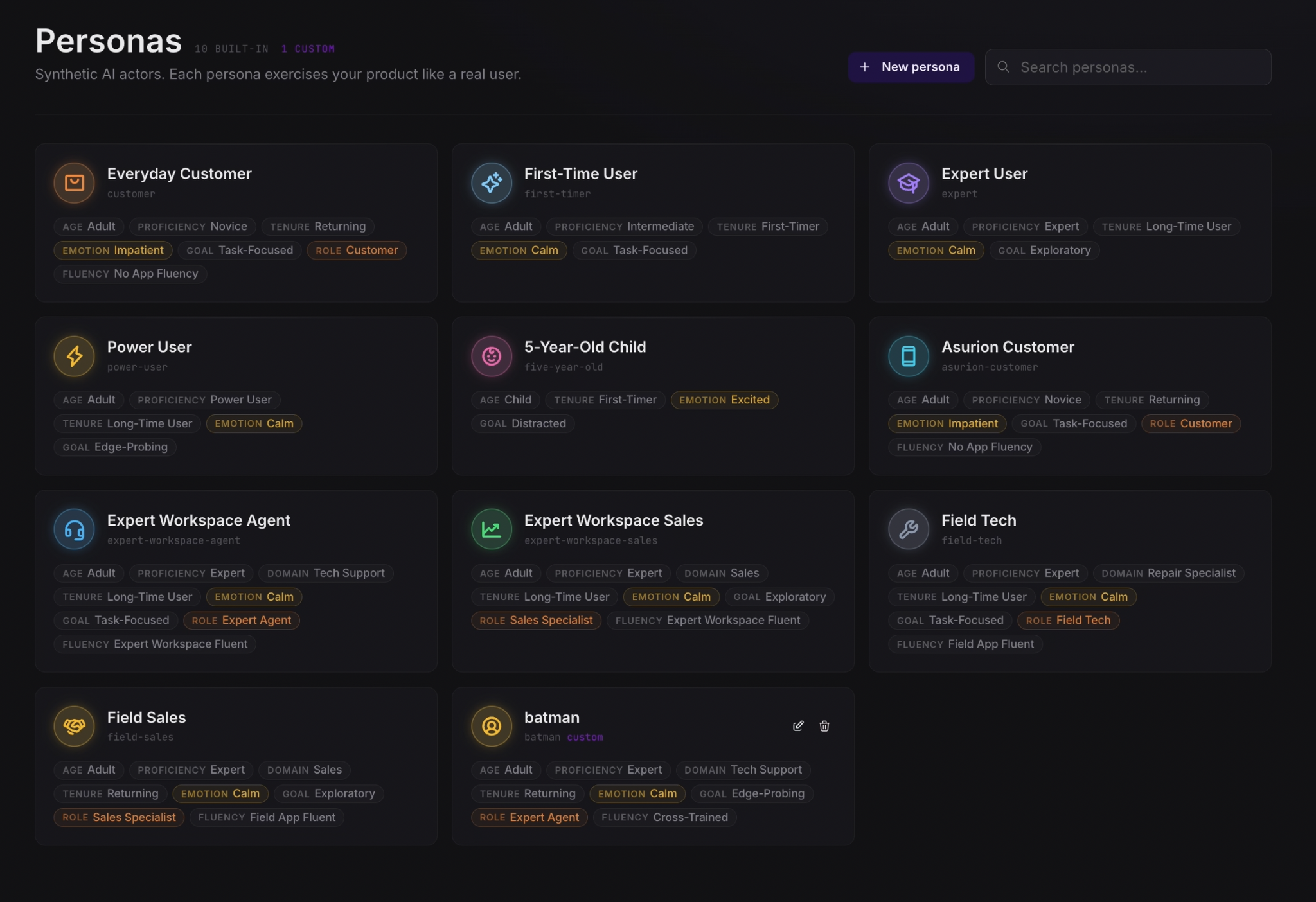Image resolution: width=1316 pixels, height=902 pixels.
Task: Open the Expert Workspace Sales card title
Action: click(613, 520)
